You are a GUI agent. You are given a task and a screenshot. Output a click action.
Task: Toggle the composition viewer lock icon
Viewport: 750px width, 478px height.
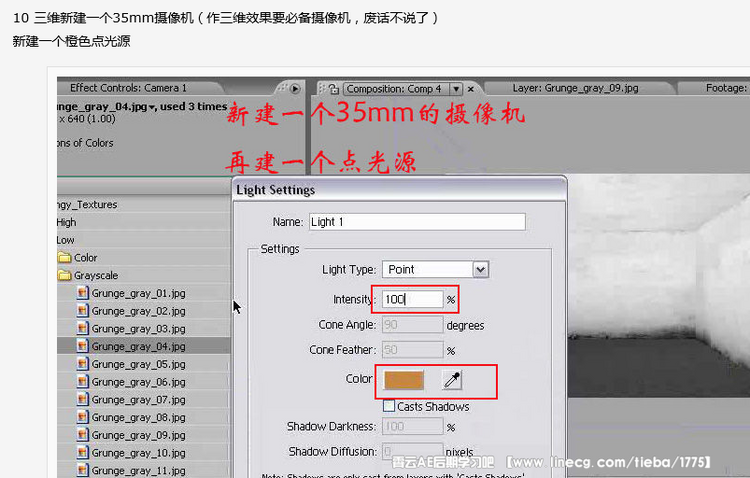point(333,89)
